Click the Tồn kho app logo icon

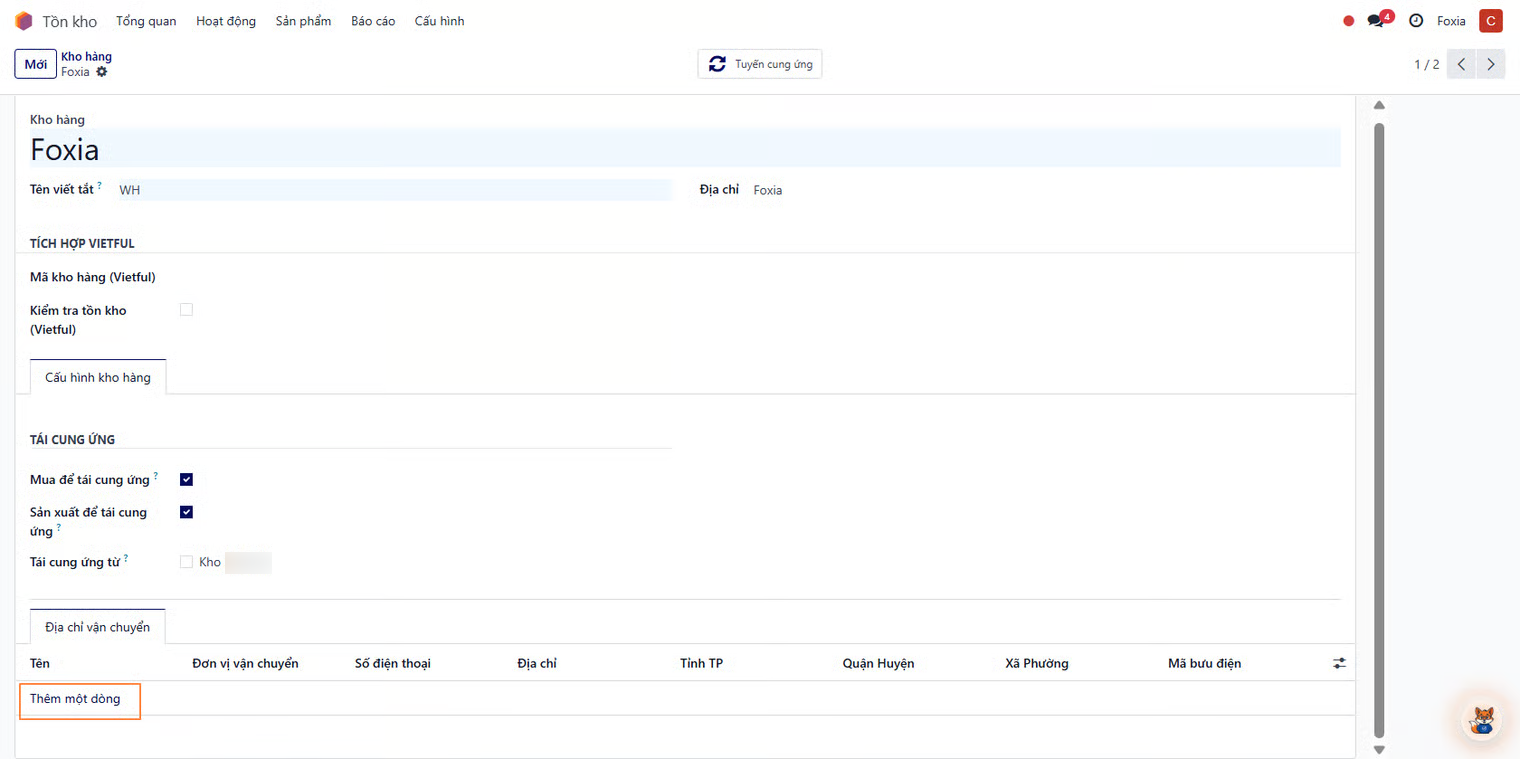(24, 21)
